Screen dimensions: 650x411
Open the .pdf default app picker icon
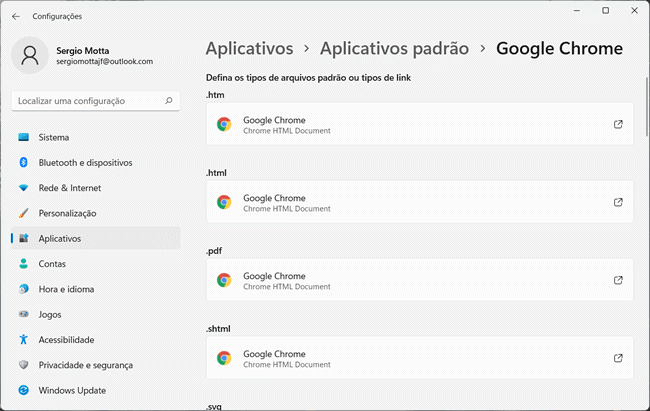[618, 280]
